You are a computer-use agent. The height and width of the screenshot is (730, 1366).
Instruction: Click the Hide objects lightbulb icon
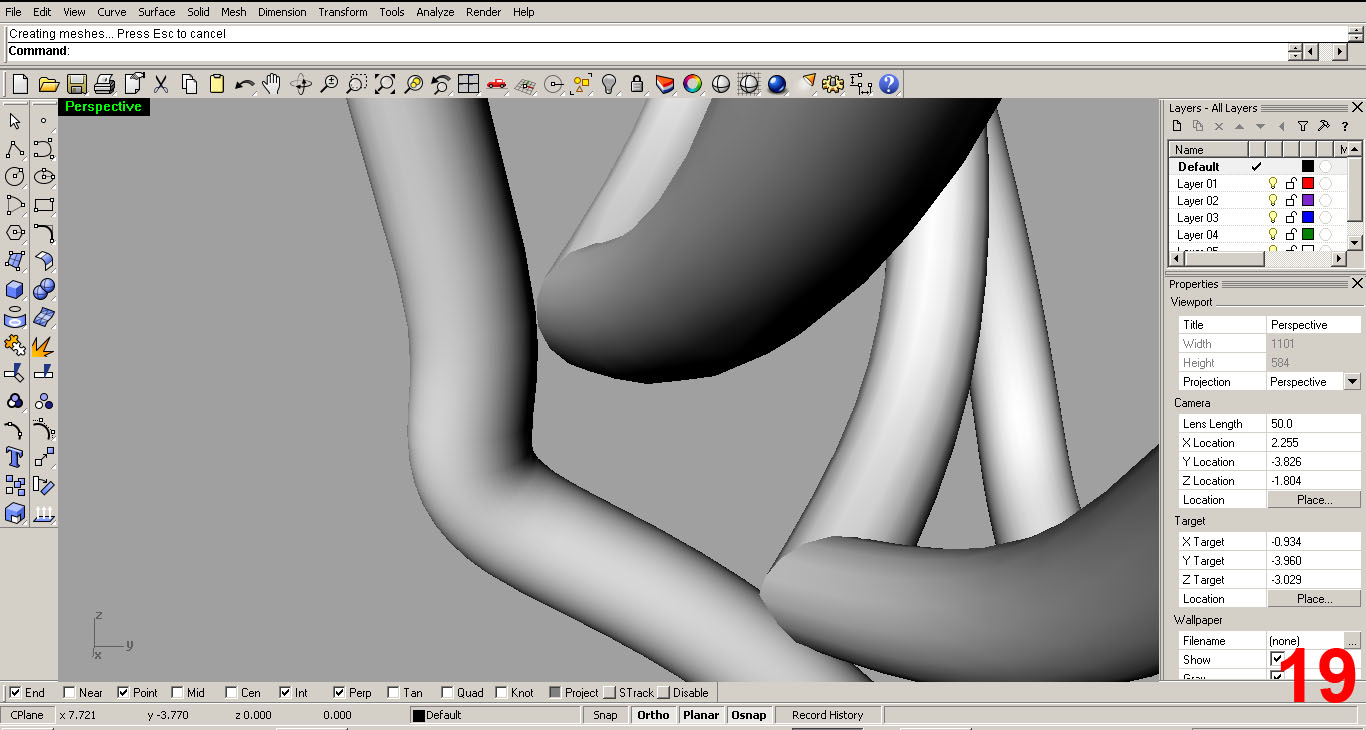click(x=609, y=84)
